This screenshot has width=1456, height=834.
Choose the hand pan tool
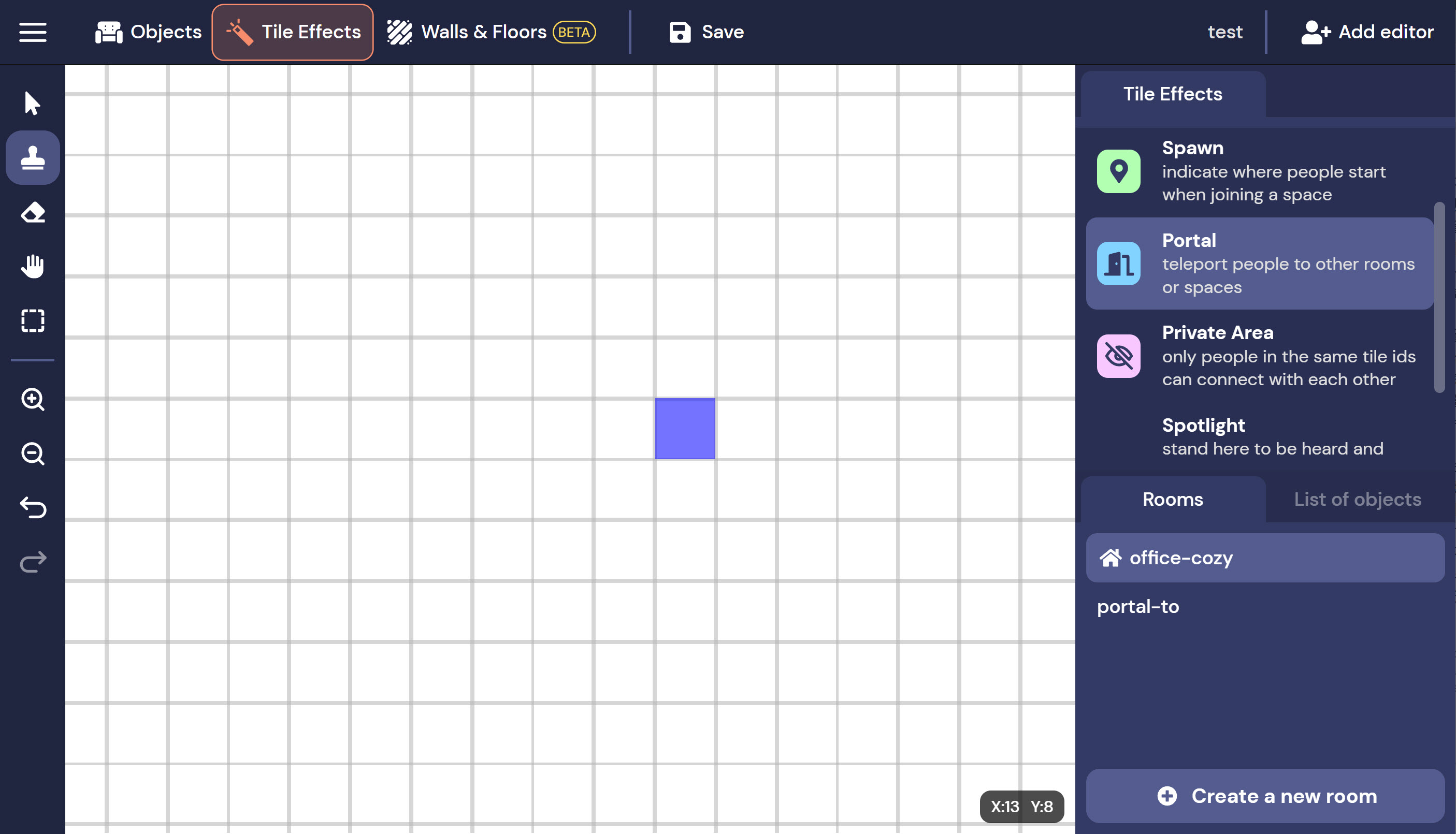(x=33, y=267)
